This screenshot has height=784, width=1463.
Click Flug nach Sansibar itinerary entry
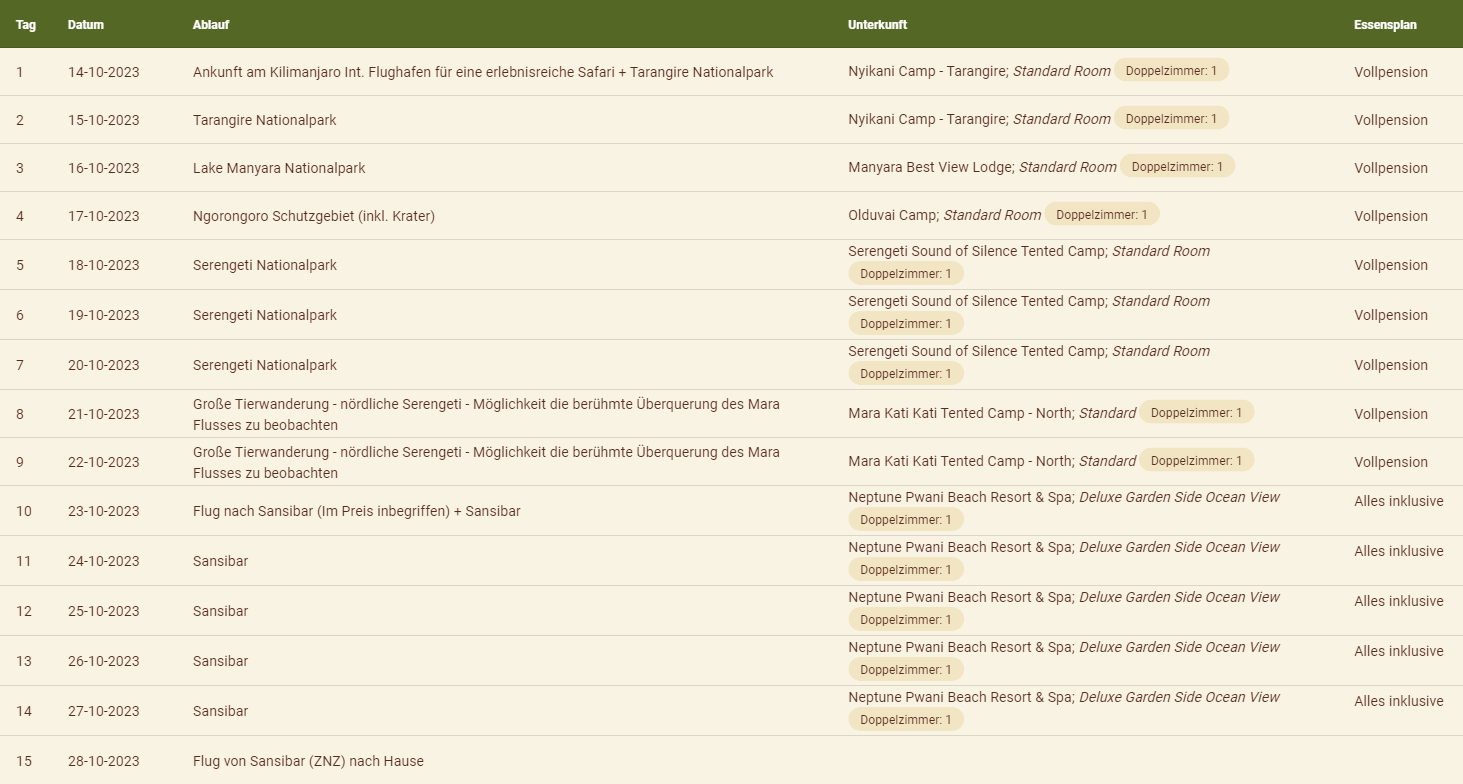(x=356, y=511)
